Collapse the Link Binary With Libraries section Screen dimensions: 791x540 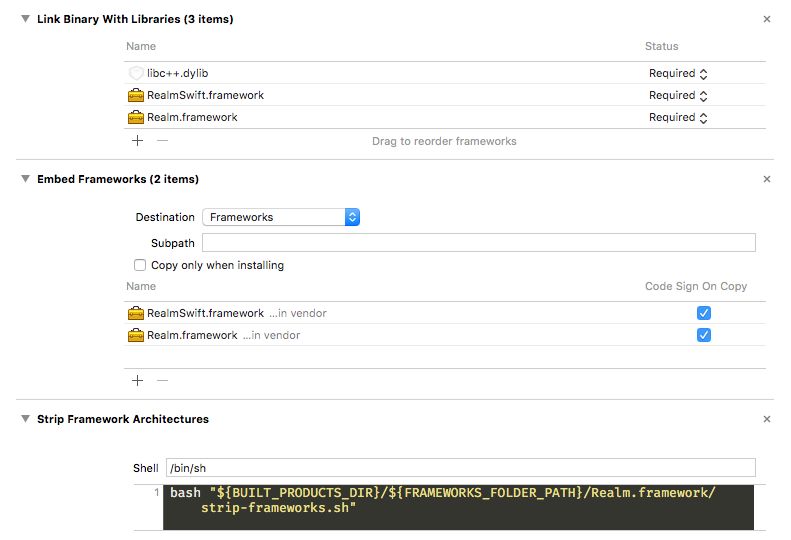25,19
